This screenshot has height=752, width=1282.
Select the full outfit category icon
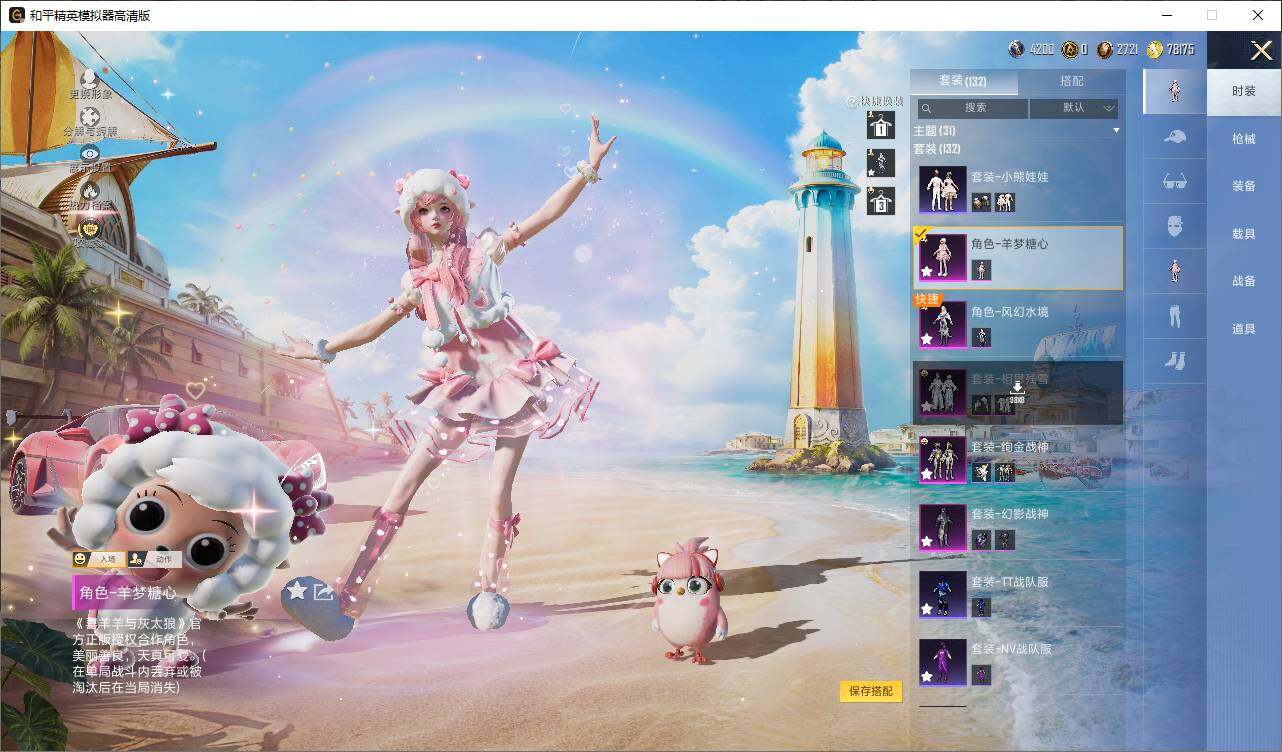pos(1175,91)
